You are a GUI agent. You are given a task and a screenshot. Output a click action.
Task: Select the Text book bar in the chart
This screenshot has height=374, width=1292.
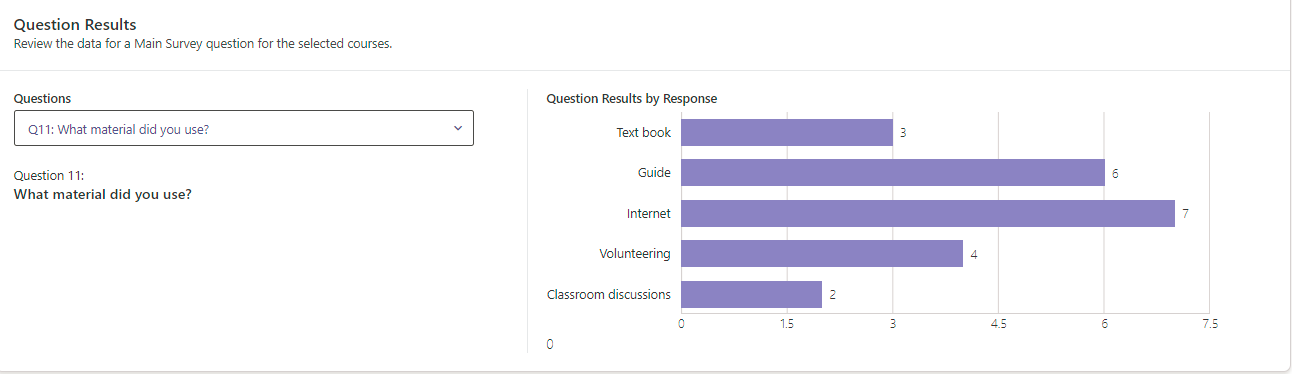click(787, 132)
